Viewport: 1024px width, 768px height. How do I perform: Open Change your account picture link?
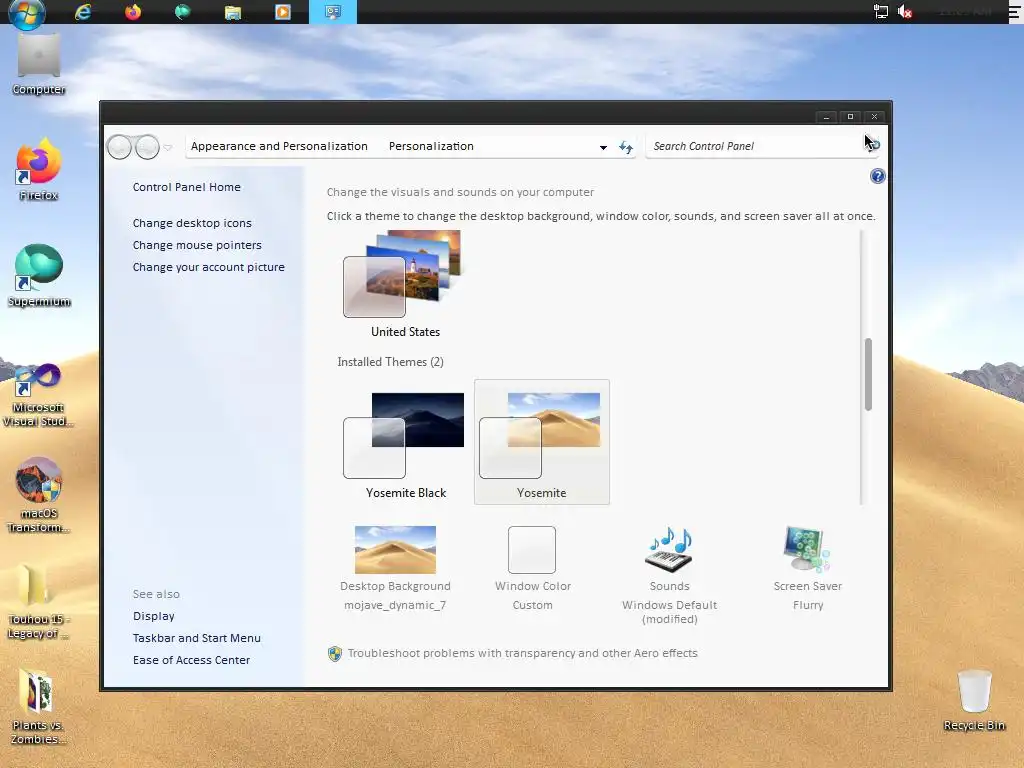click(x=208, y=267)
